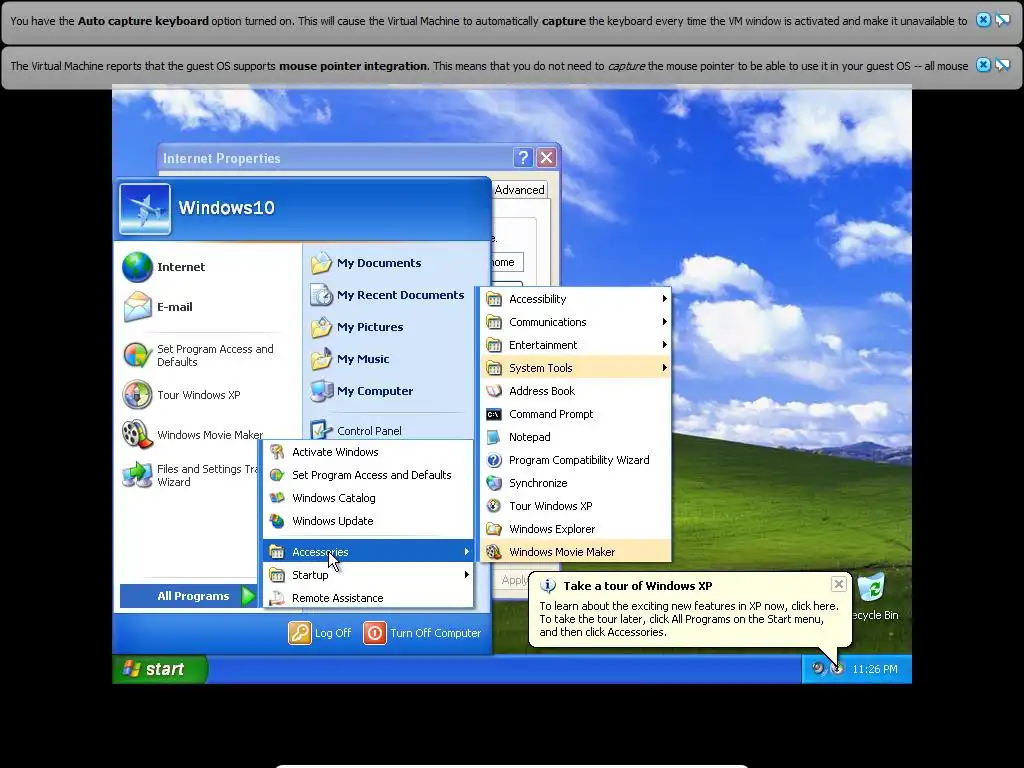Expand the Accessibility folder

(576, 299)
